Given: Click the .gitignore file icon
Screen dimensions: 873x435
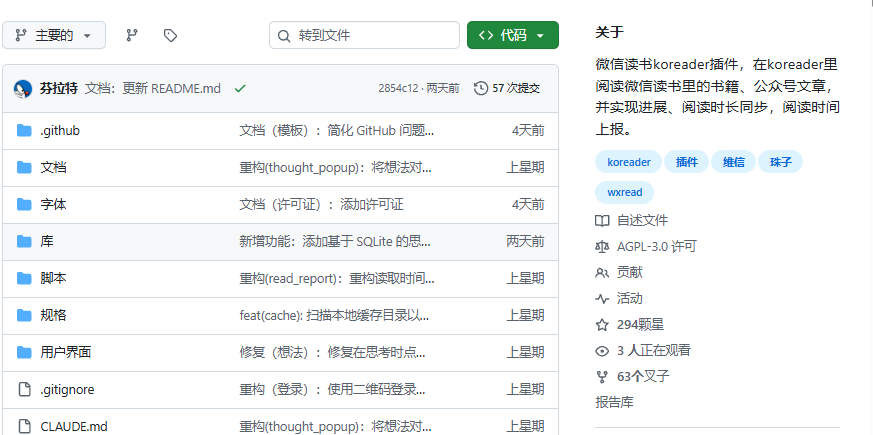Looking at the screenshot, I should [24, 389].
